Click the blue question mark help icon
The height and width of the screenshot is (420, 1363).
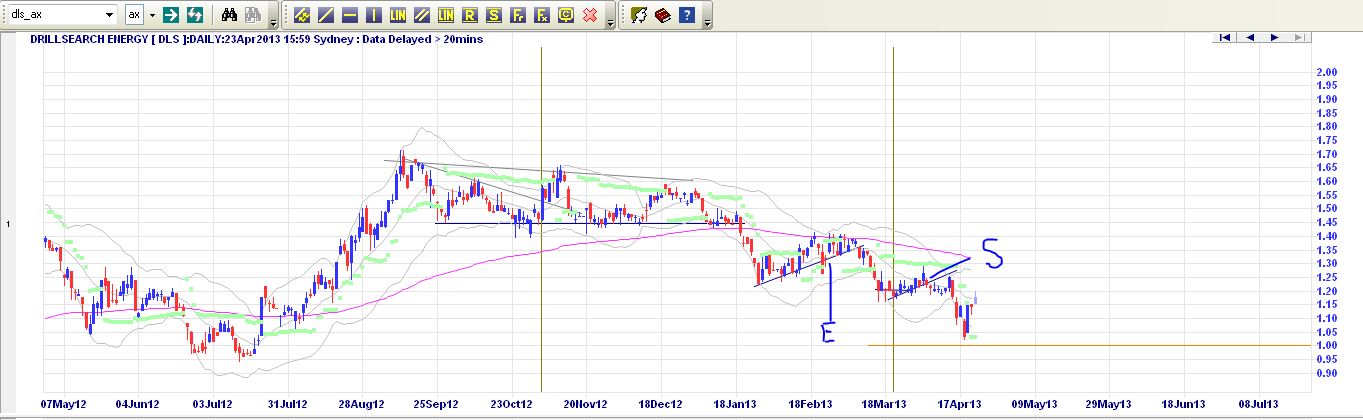(687, 15)
